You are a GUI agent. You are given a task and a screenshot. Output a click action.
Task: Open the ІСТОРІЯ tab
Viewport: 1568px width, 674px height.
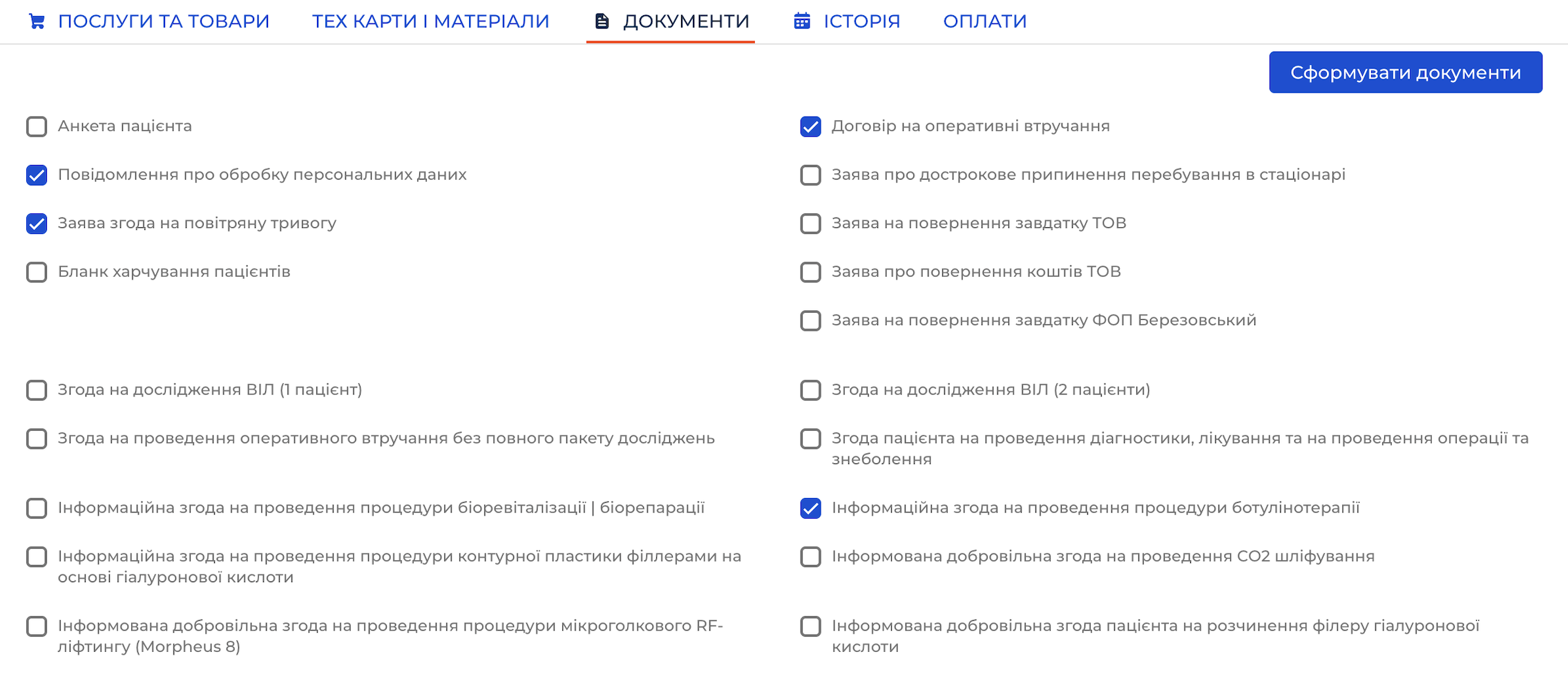pyautogui.click(x=847, y=21)
